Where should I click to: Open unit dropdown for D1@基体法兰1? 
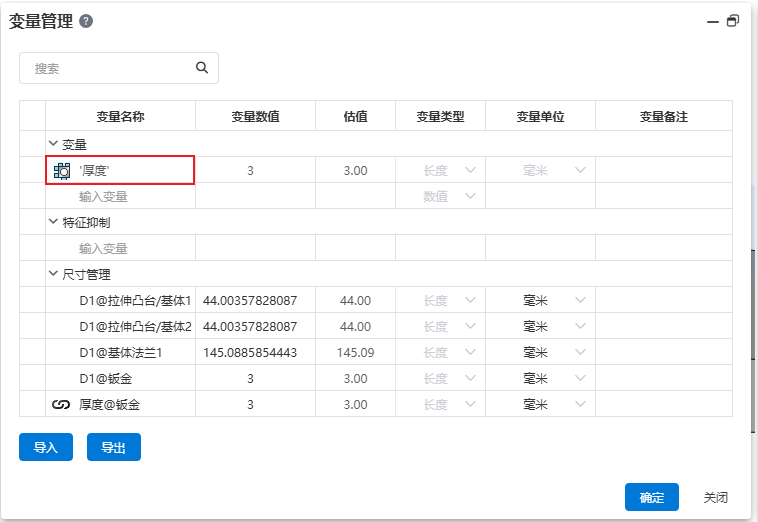pyautogui.click(x=579, y=353)
